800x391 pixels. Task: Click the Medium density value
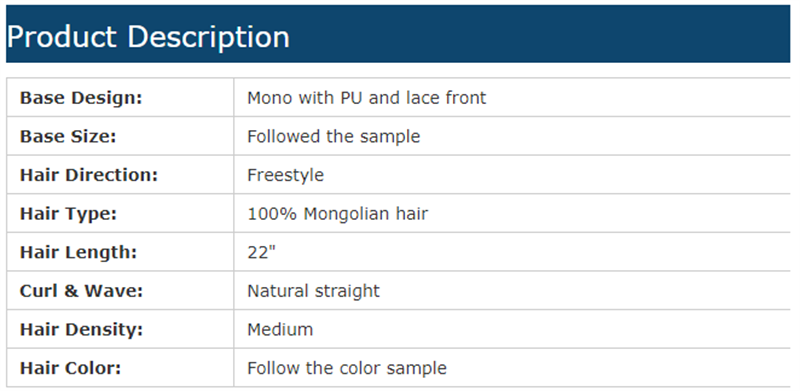(x=280, y=329)
